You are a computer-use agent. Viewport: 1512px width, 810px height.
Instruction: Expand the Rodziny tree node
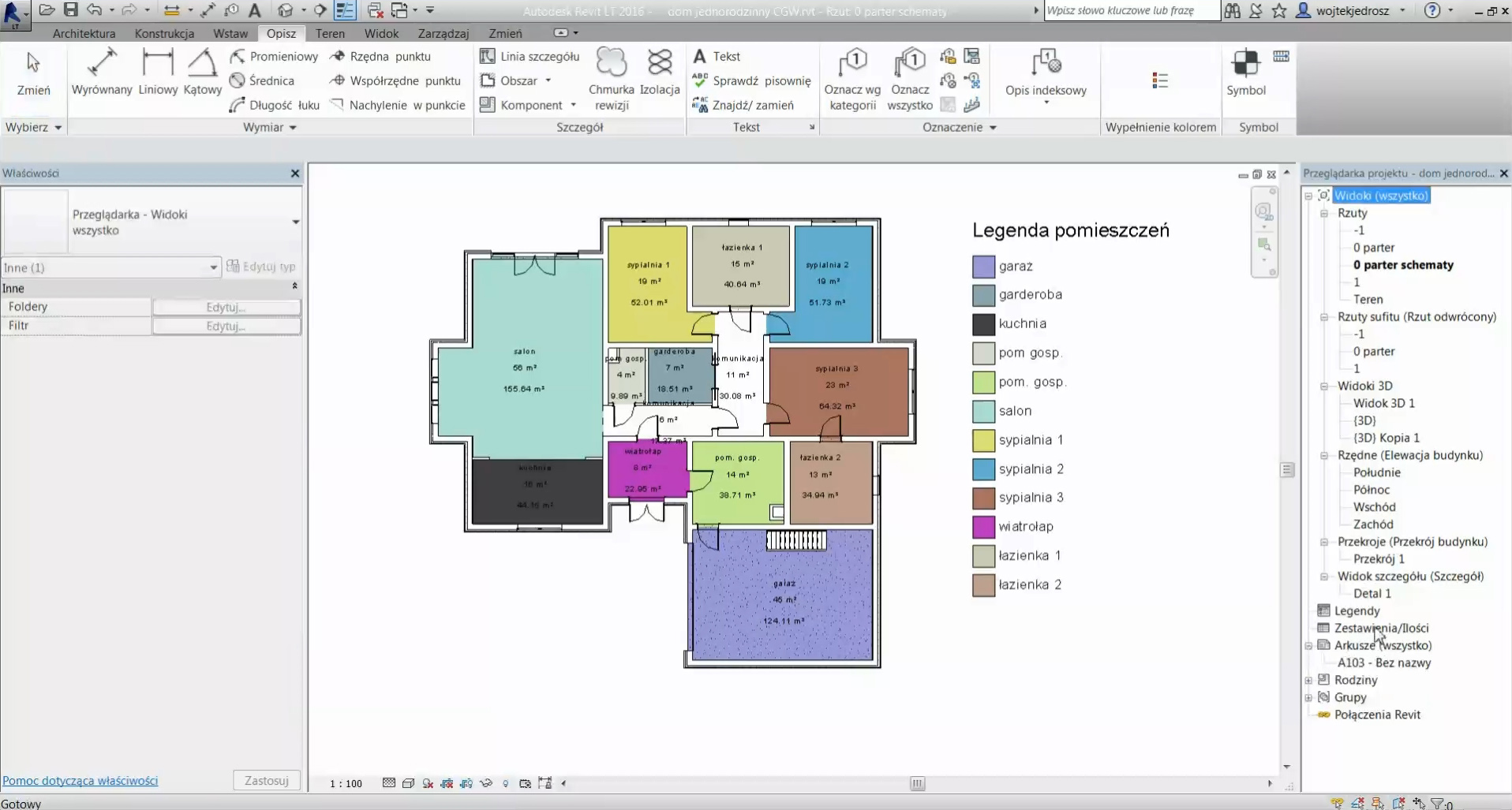[1309, 680]
